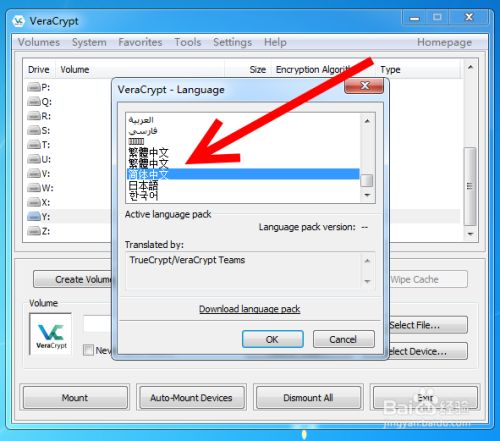500x441 pixels.
Task: Click the Type column header
Action: pyautogui.click(x=419, y=70)
